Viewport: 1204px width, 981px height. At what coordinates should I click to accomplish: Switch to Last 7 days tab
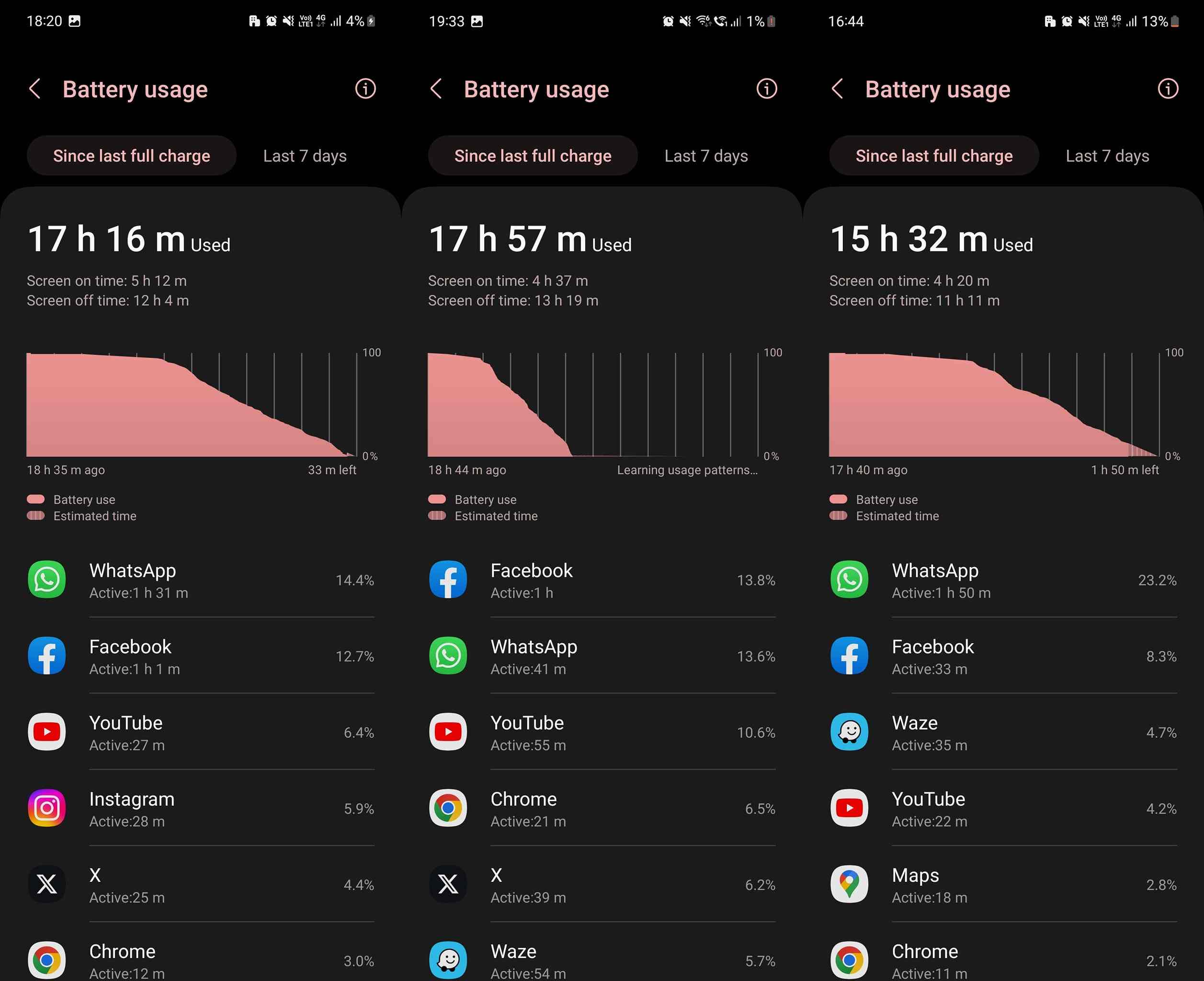305,155
